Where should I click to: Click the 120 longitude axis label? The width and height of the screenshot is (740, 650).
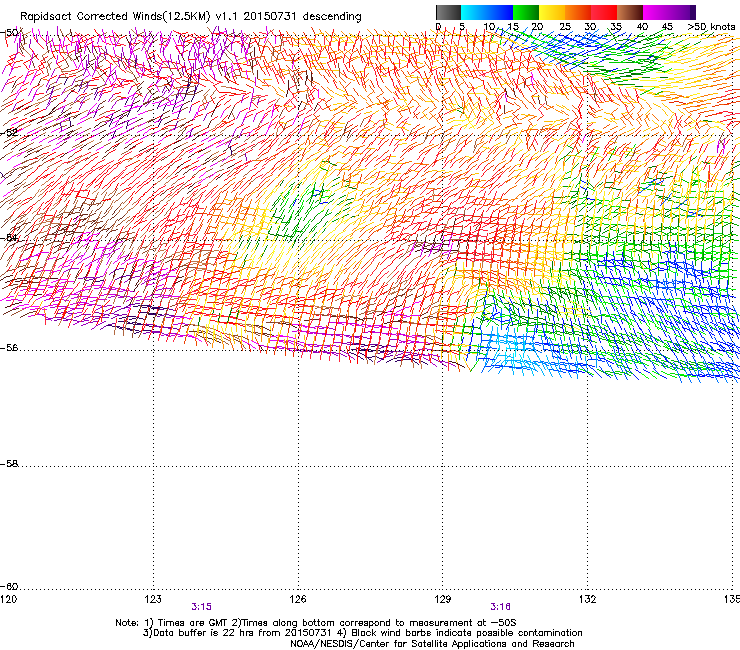(8, 599)
